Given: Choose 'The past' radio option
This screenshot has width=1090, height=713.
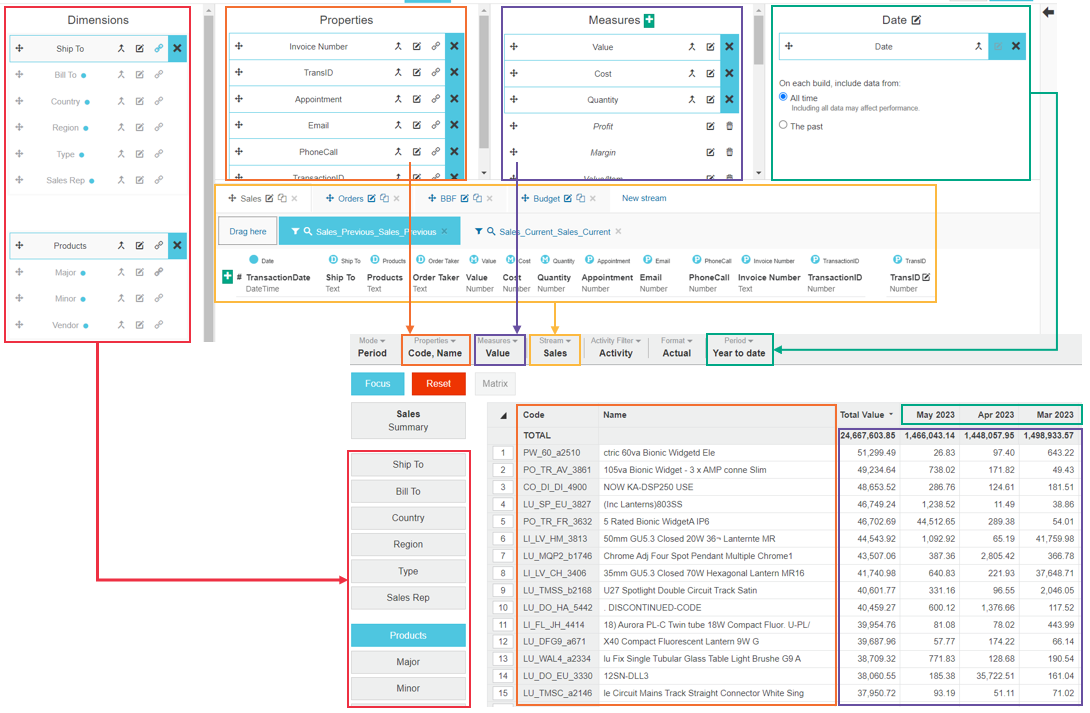Looking at the screenshot, I should [x=784, y=126].
